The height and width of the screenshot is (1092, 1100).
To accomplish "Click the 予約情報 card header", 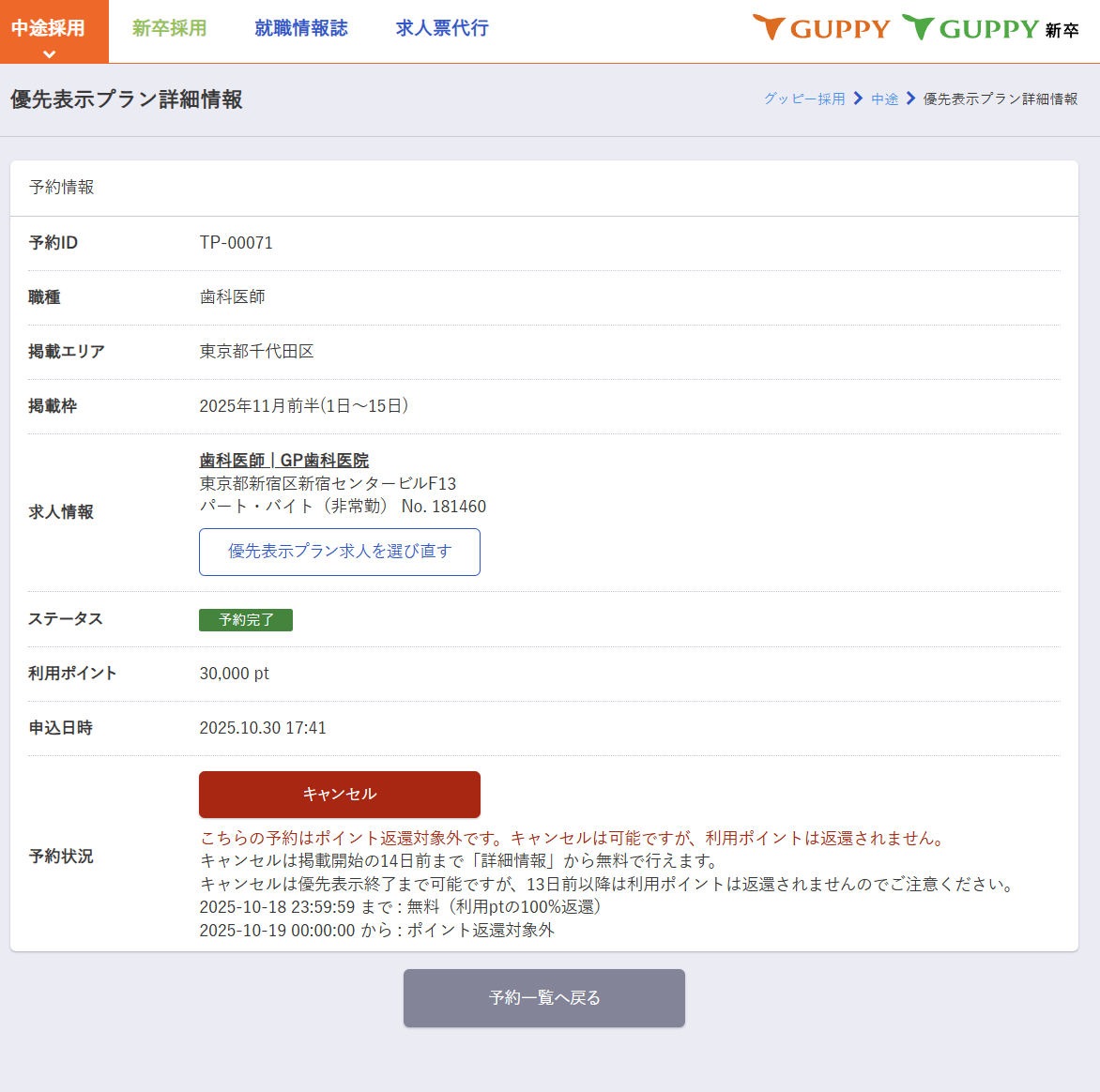I will [62, 188].
